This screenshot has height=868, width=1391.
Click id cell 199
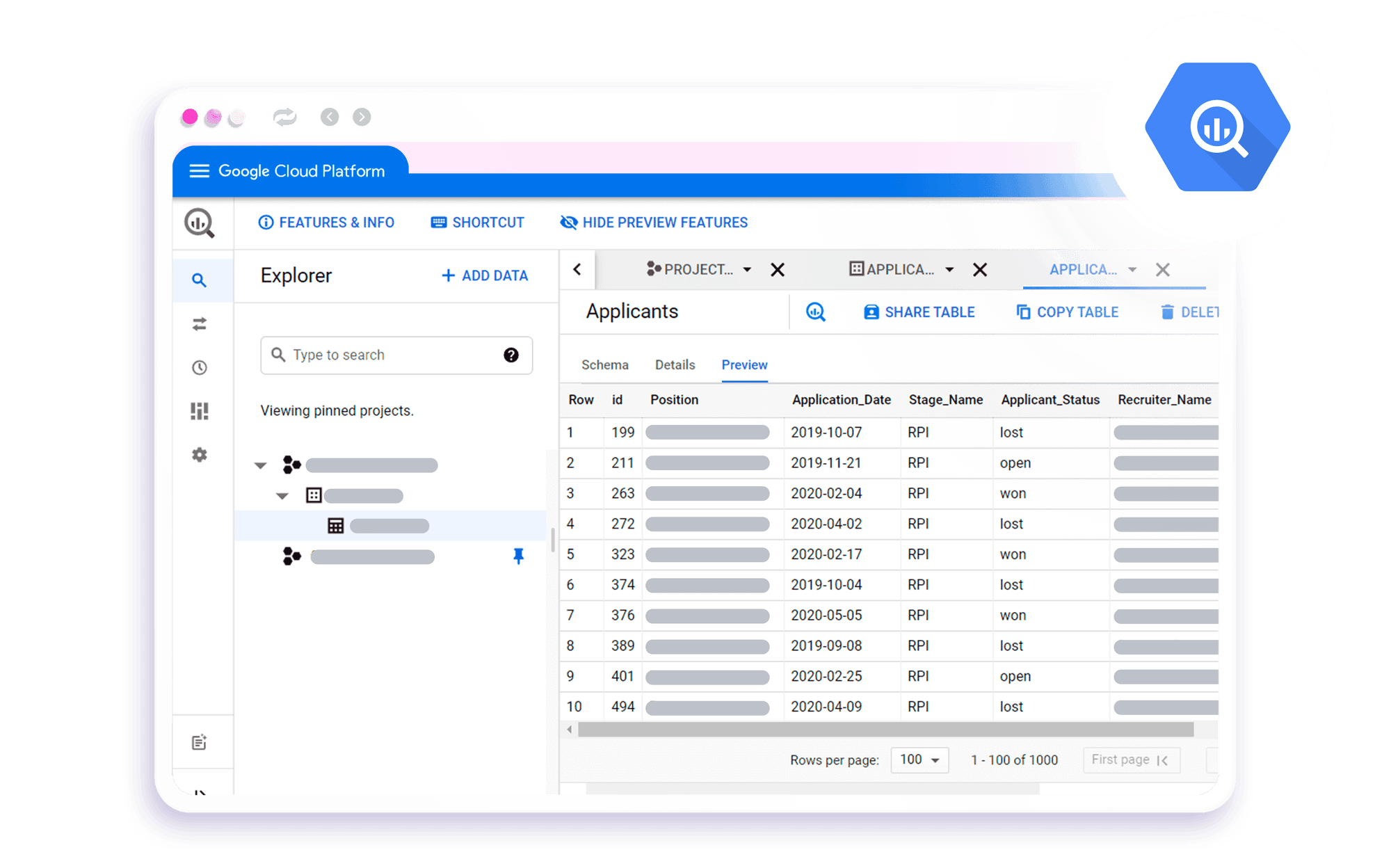(623, 433)
